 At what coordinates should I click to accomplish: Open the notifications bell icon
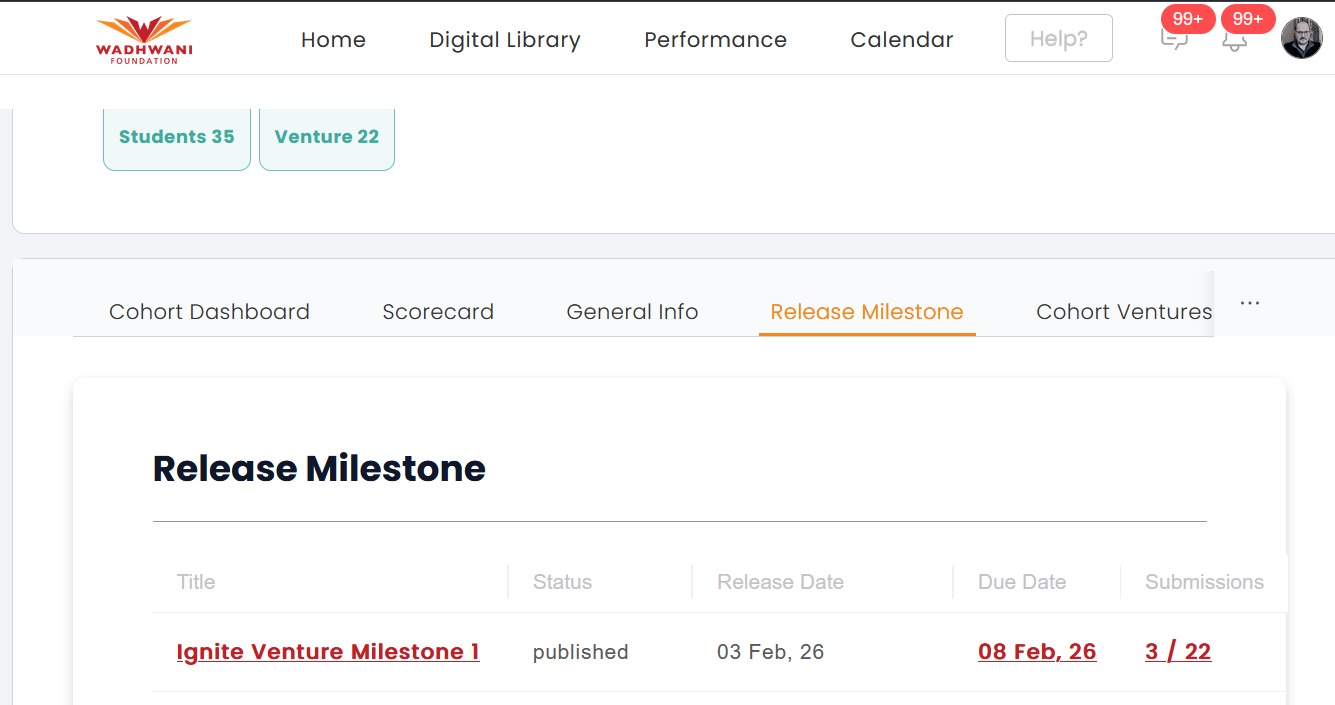pos(1235,41)
